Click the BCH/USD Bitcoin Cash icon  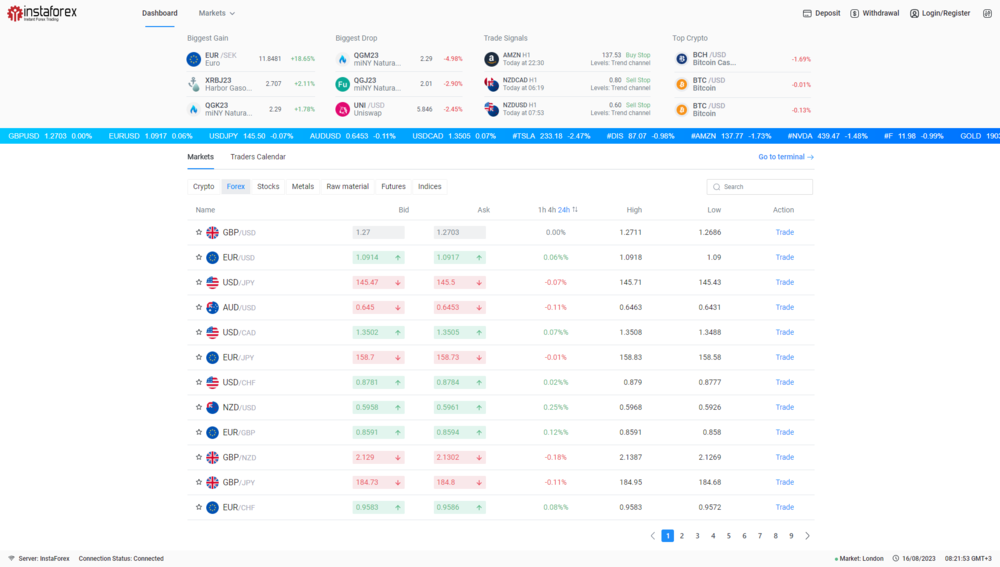pyautogui.click(x=682, y=59)
